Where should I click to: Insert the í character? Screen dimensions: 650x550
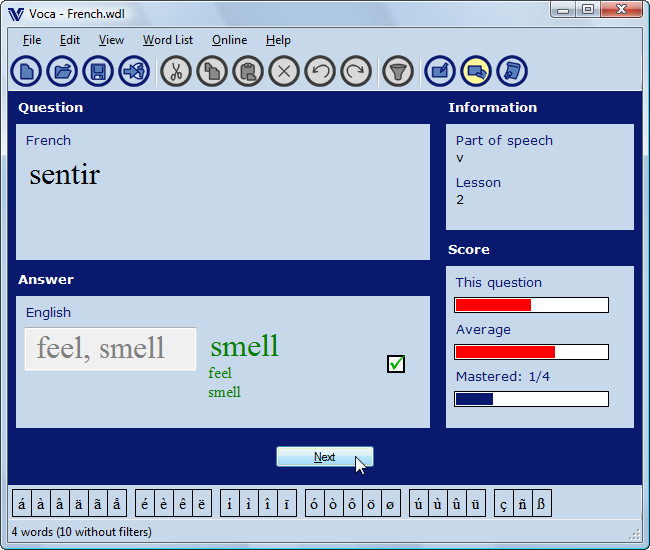pyautogui.click(x=229, y=503)
